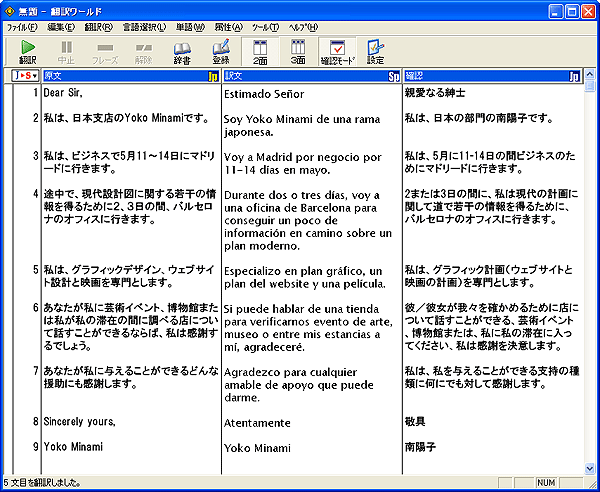600x492 pixels.
Task: Open the 言語選択(L) menu
Action: coord(144,27)
